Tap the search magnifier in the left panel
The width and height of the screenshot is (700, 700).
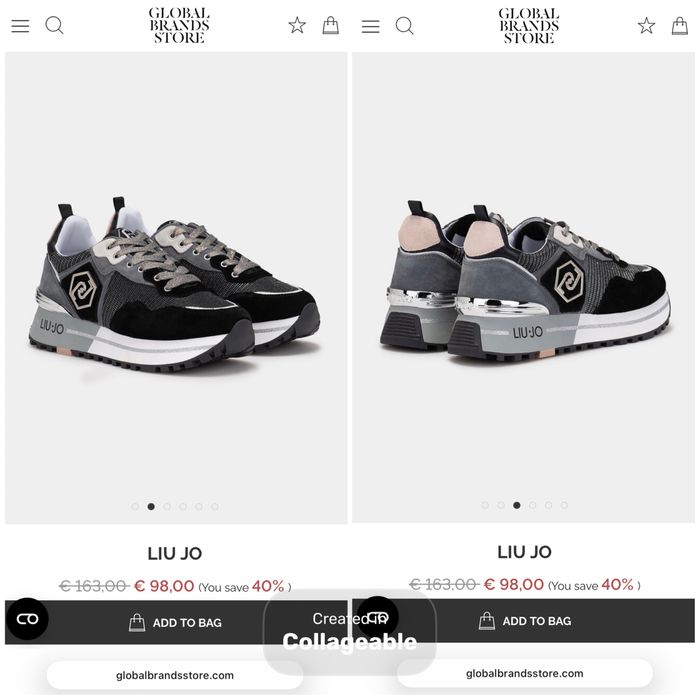click(54, 25)
